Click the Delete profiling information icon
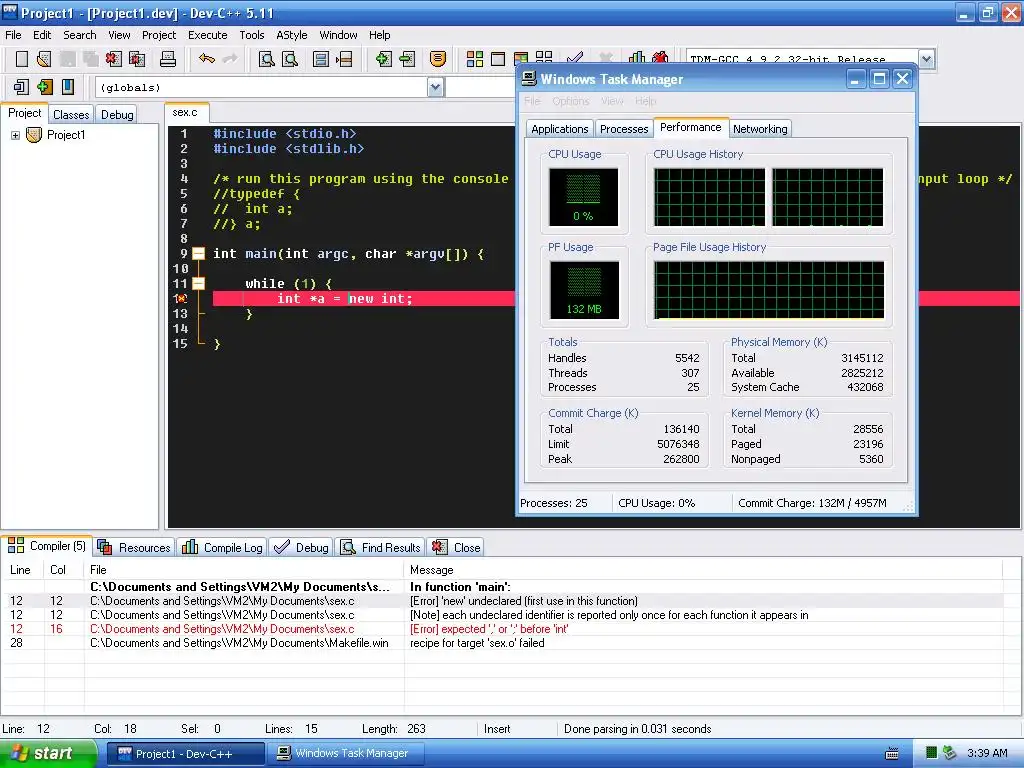1024x768 pixels. (x=660, y=57)
